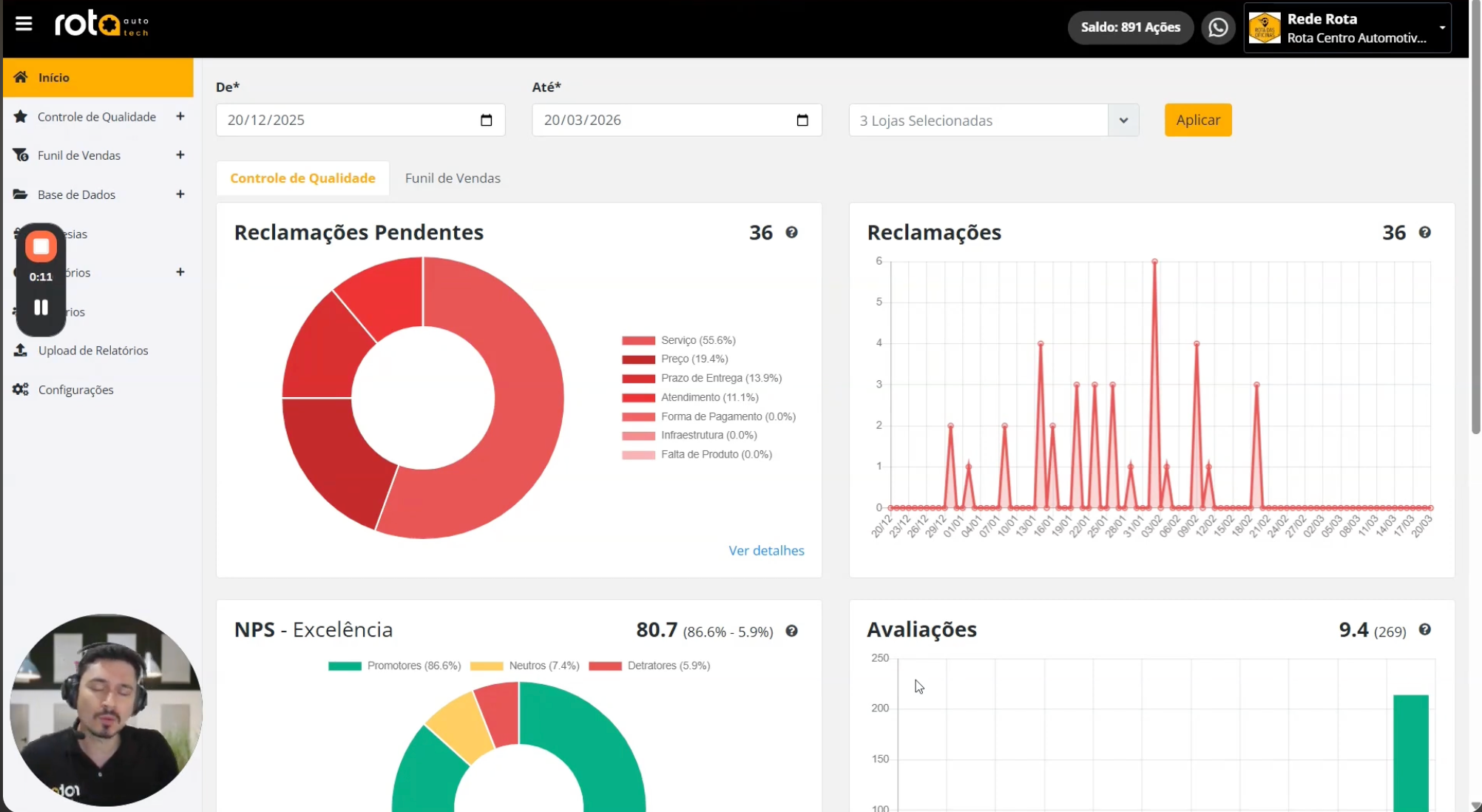Toggle the Infraestrutura legend item
This screenshot has width=1482, height=812.
690,435
